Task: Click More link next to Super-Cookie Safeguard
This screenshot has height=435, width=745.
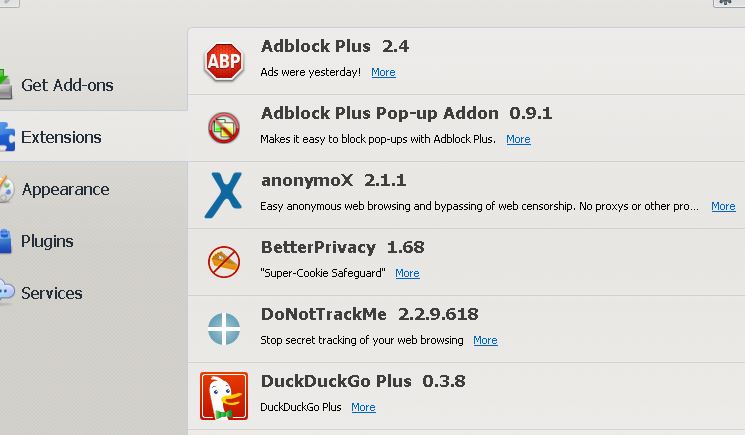Action: (407, 273)
